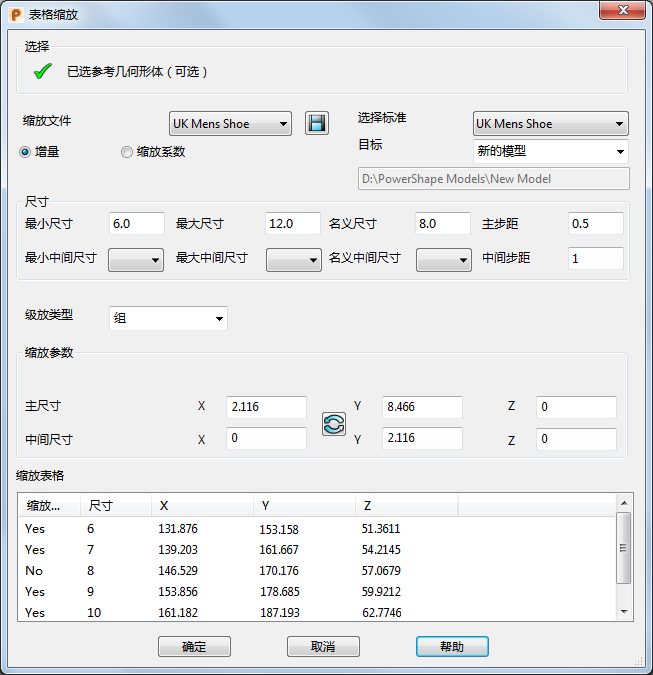Click the 主步距 field with 0.5

596,223
